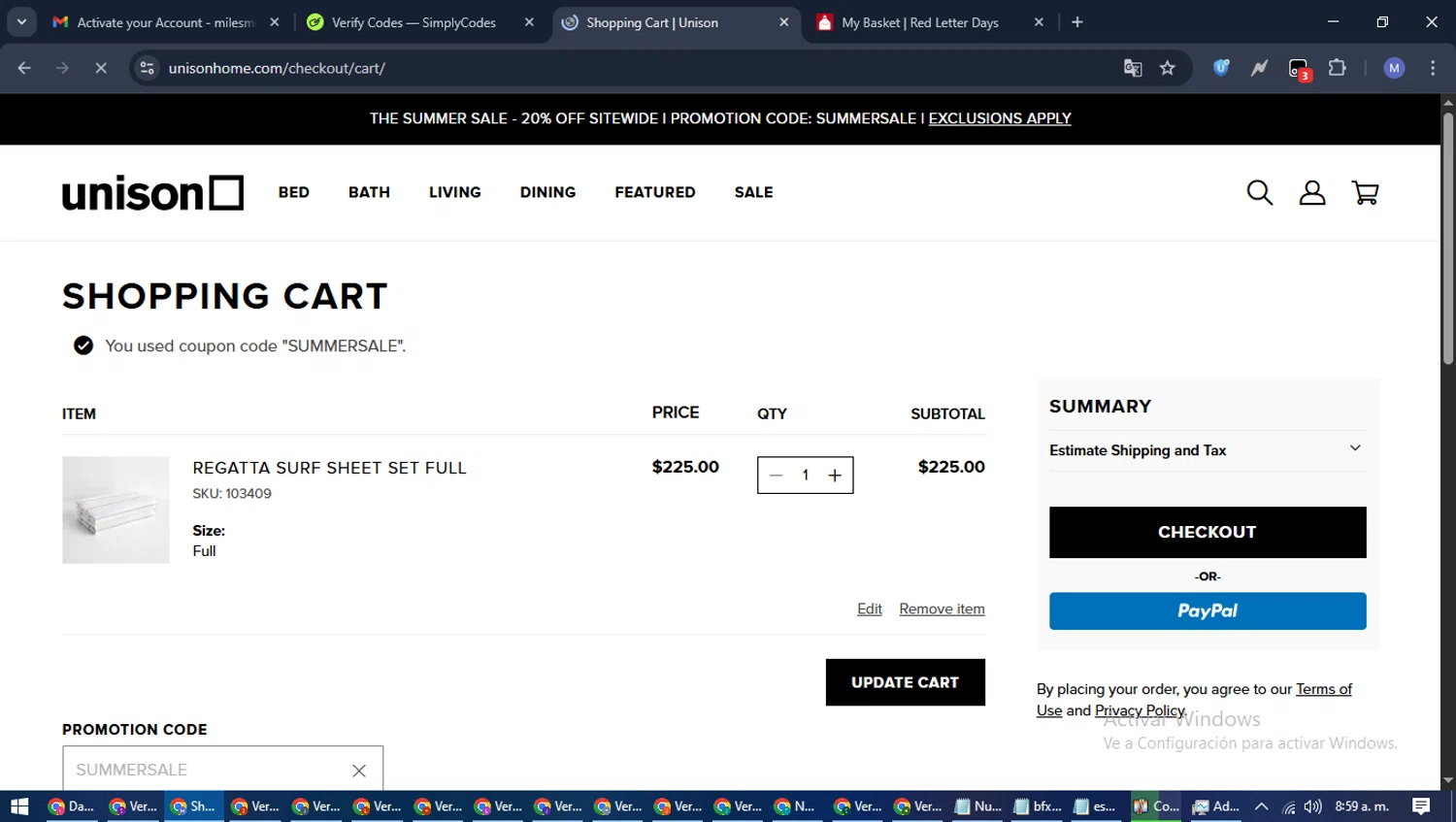Open the extension with red 3 badge

(x=1299, y=69)
